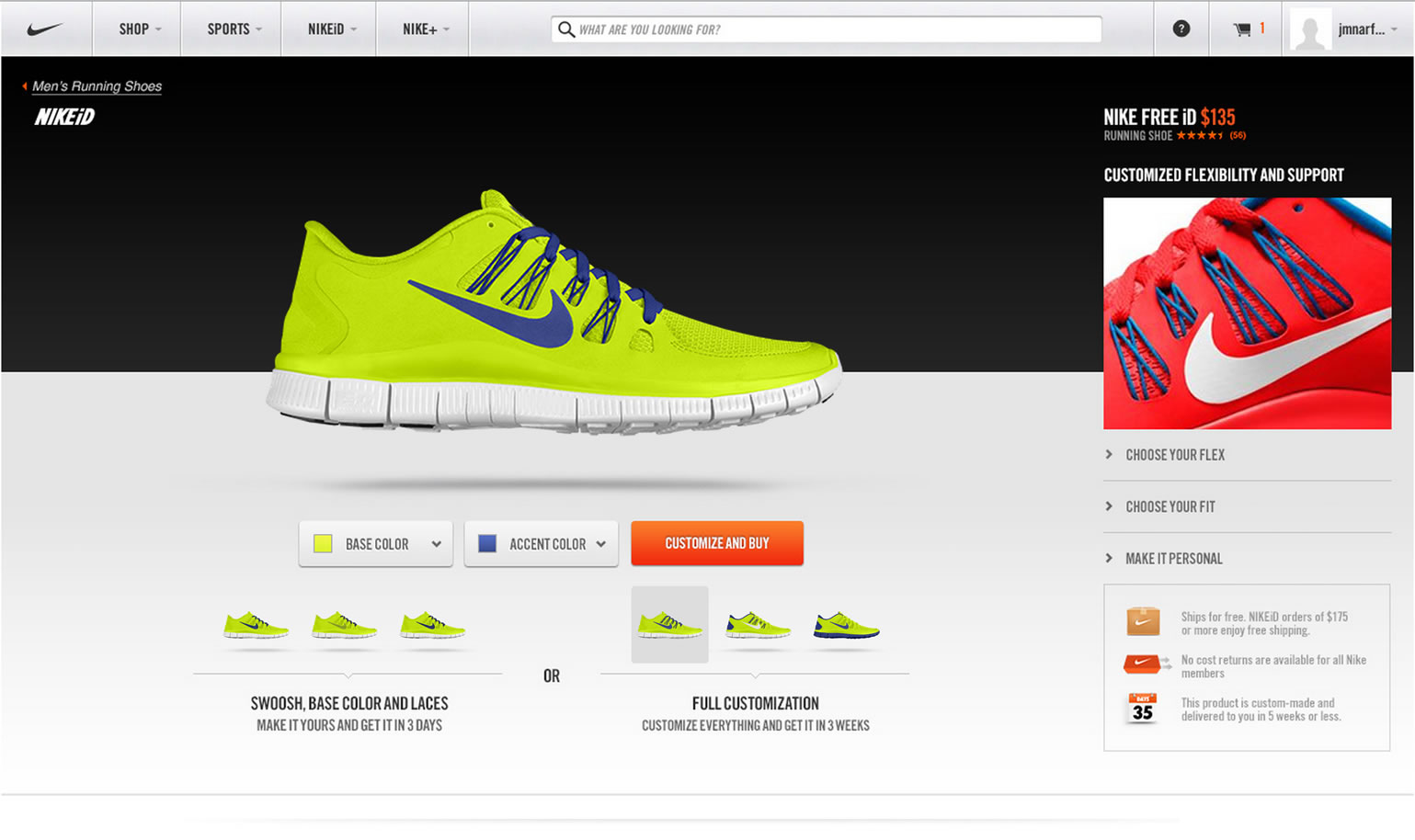Expand the Choose Your Flex section

(1175, 455)
